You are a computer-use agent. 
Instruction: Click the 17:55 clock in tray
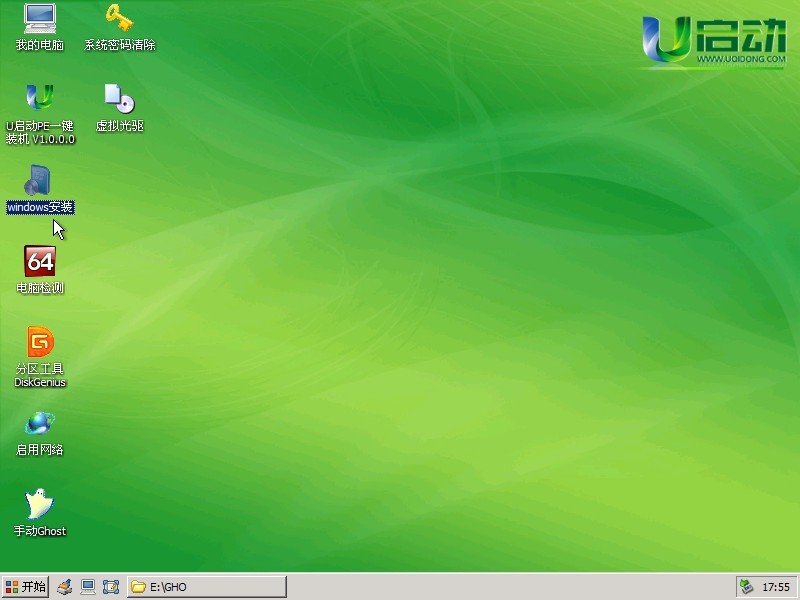[x=776, y=587]
